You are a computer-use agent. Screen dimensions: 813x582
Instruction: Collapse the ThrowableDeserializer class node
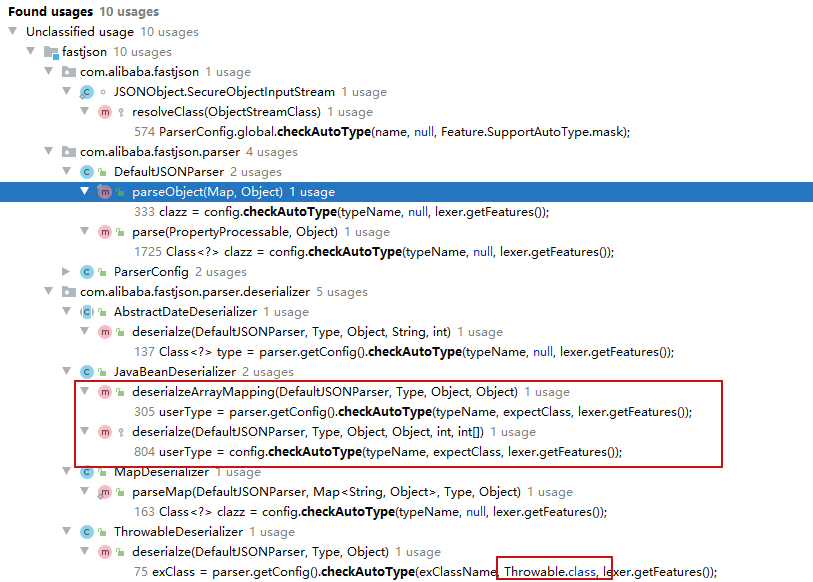coord(66,531)
